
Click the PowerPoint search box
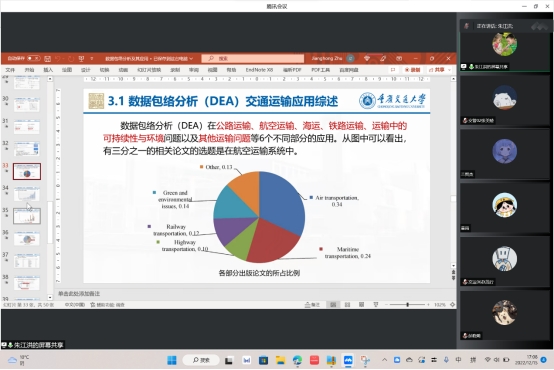pos(253,58)
